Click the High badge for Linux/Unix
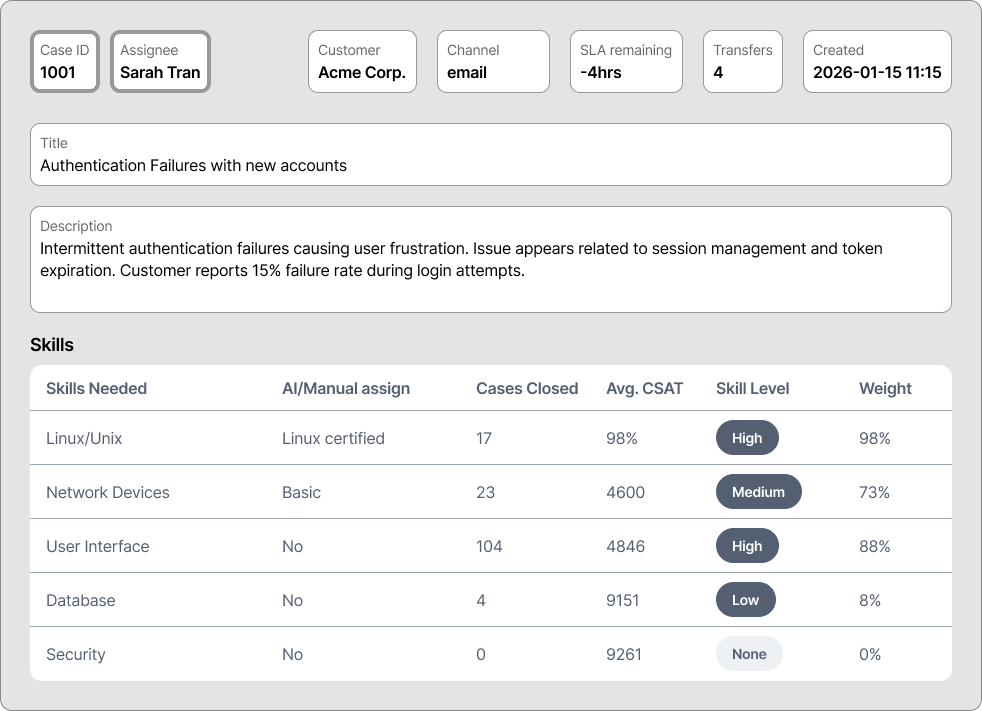 click(x=747, y=438)
